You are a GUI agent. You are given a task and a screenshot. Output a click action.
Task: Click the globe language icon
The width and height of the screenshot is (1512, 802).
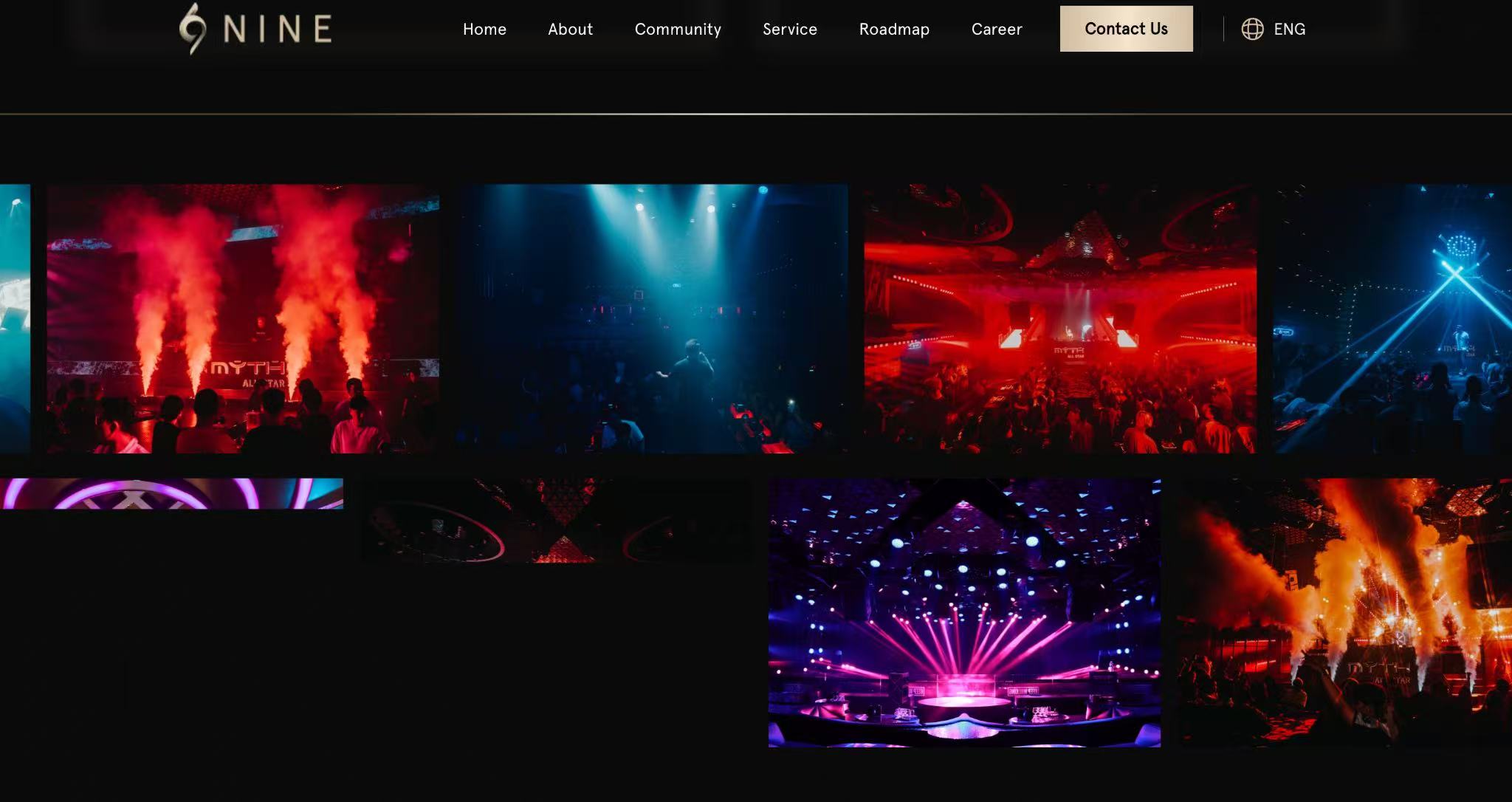point(1252,29)
